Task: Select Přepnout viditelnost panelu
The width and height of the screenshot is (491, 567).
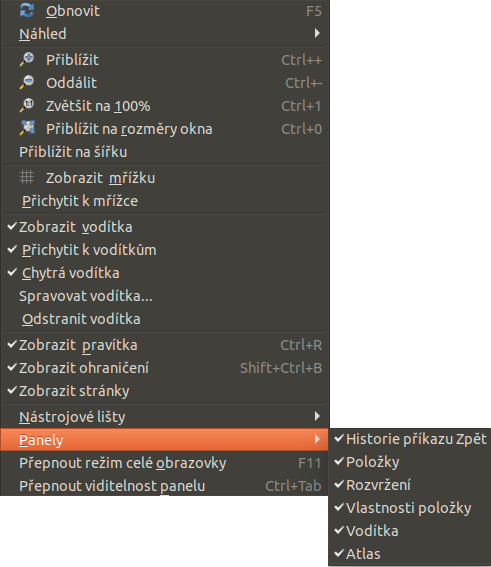Action: (x=165, y=486)
